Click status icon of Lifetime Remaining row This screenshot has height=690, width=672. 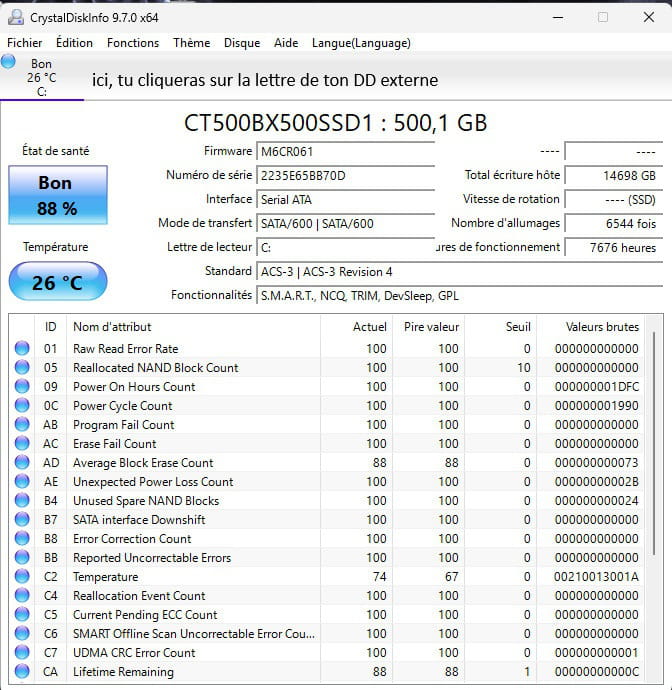click(22, 671)
